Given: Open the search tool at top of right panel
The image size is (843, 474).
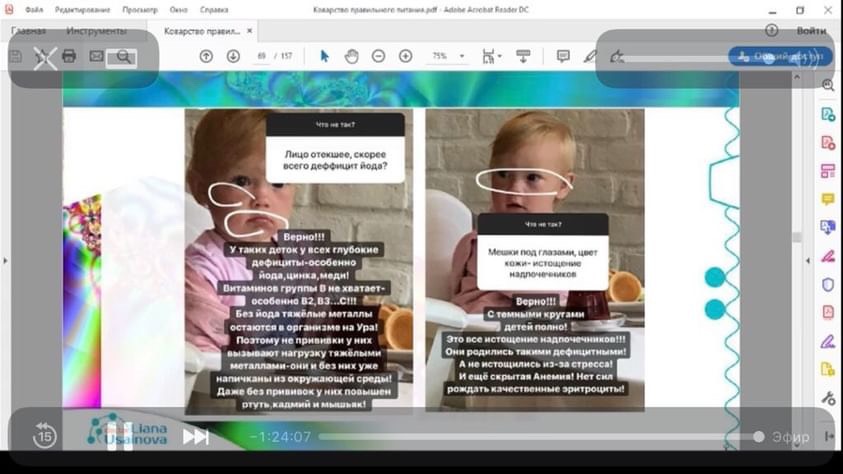Looking at the screenshot, I should click(x=828, y=85).
